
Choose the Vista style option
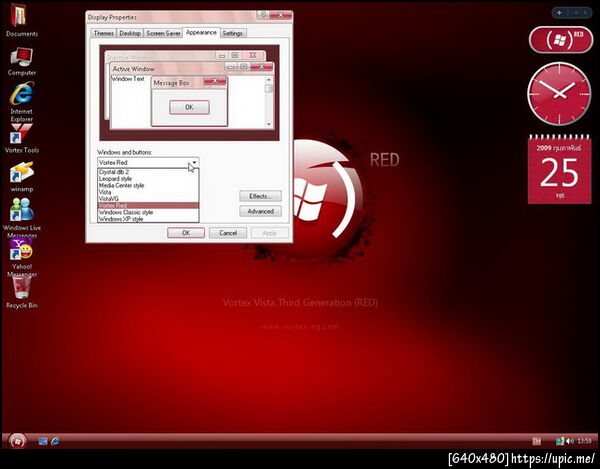pos(148,192)
